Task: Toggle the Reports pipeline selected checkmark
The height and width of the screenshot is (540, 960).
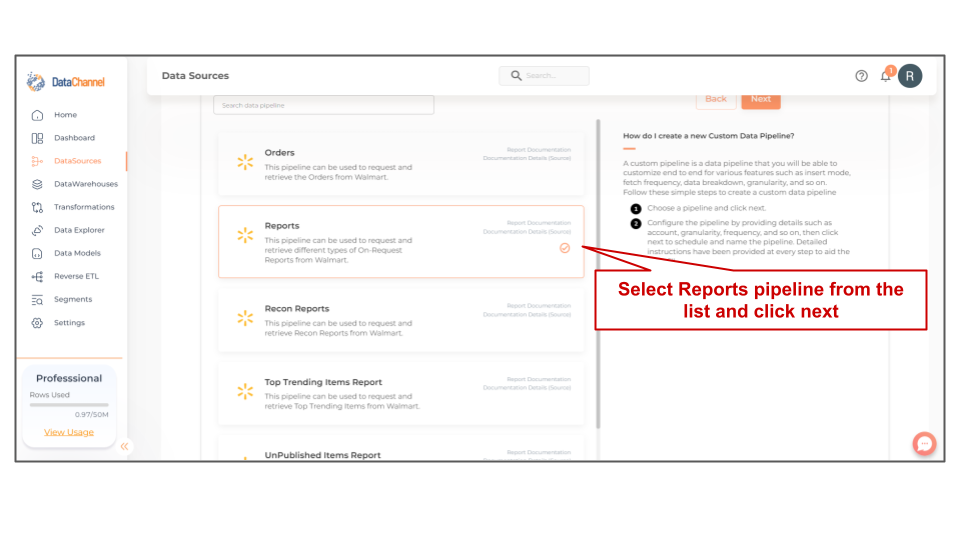Action: pyautogui.click(x=564, y=248)
